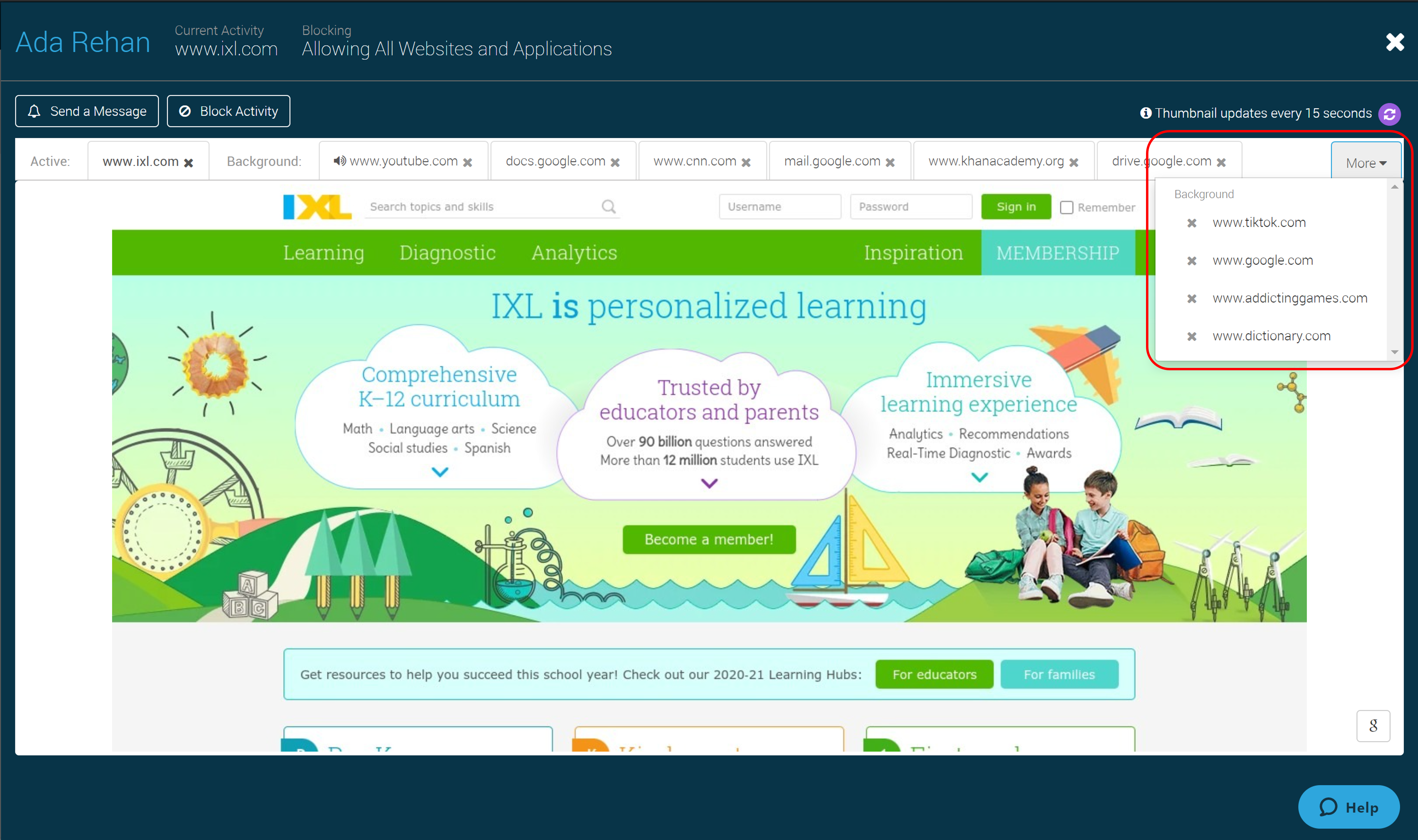Close www.google.com from the More list
Image resolution: width=1418 pixels, height=840 pixels.
(1192, 261)
